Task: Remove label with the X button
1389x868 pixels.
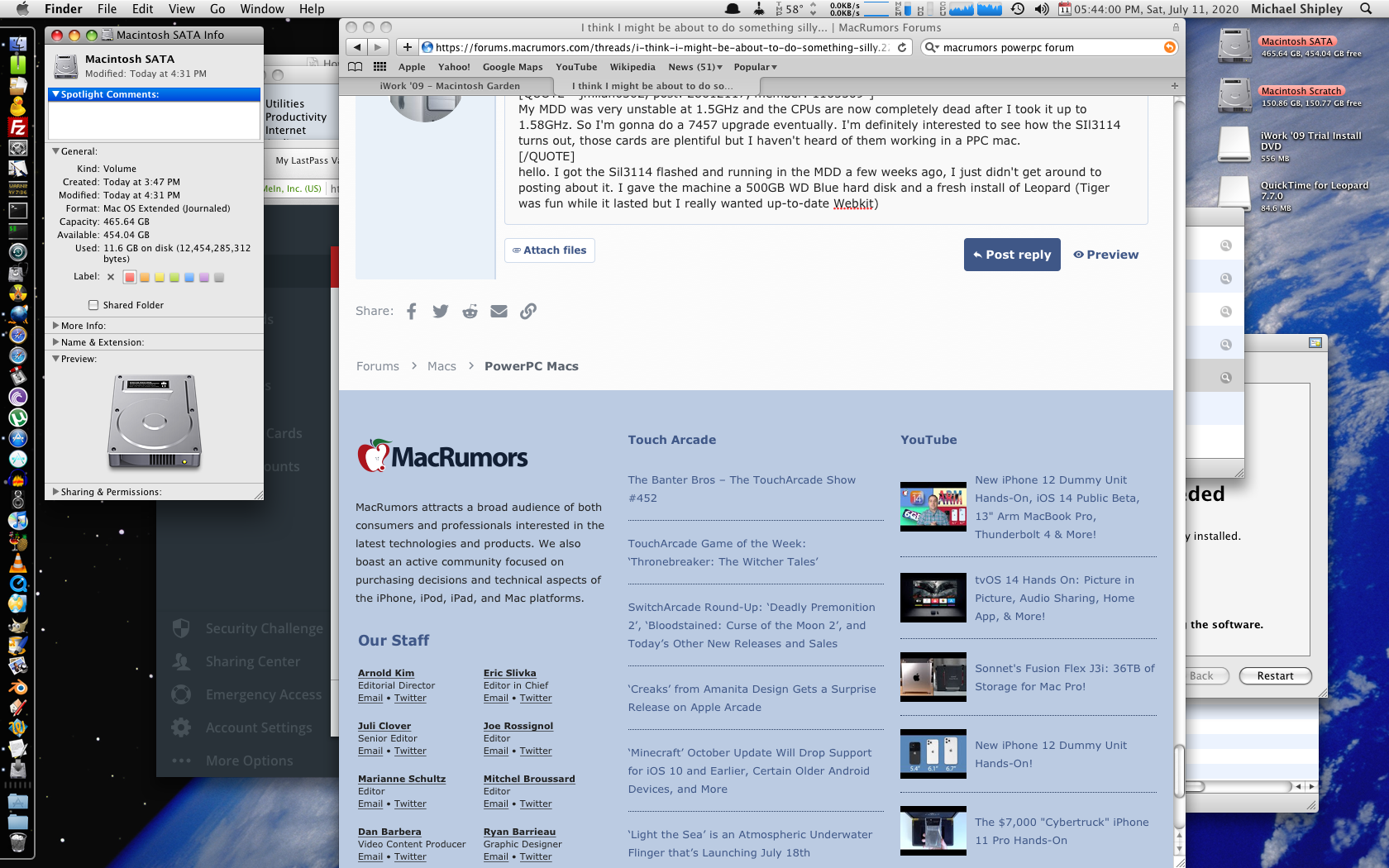Action: tap(111, 277)
